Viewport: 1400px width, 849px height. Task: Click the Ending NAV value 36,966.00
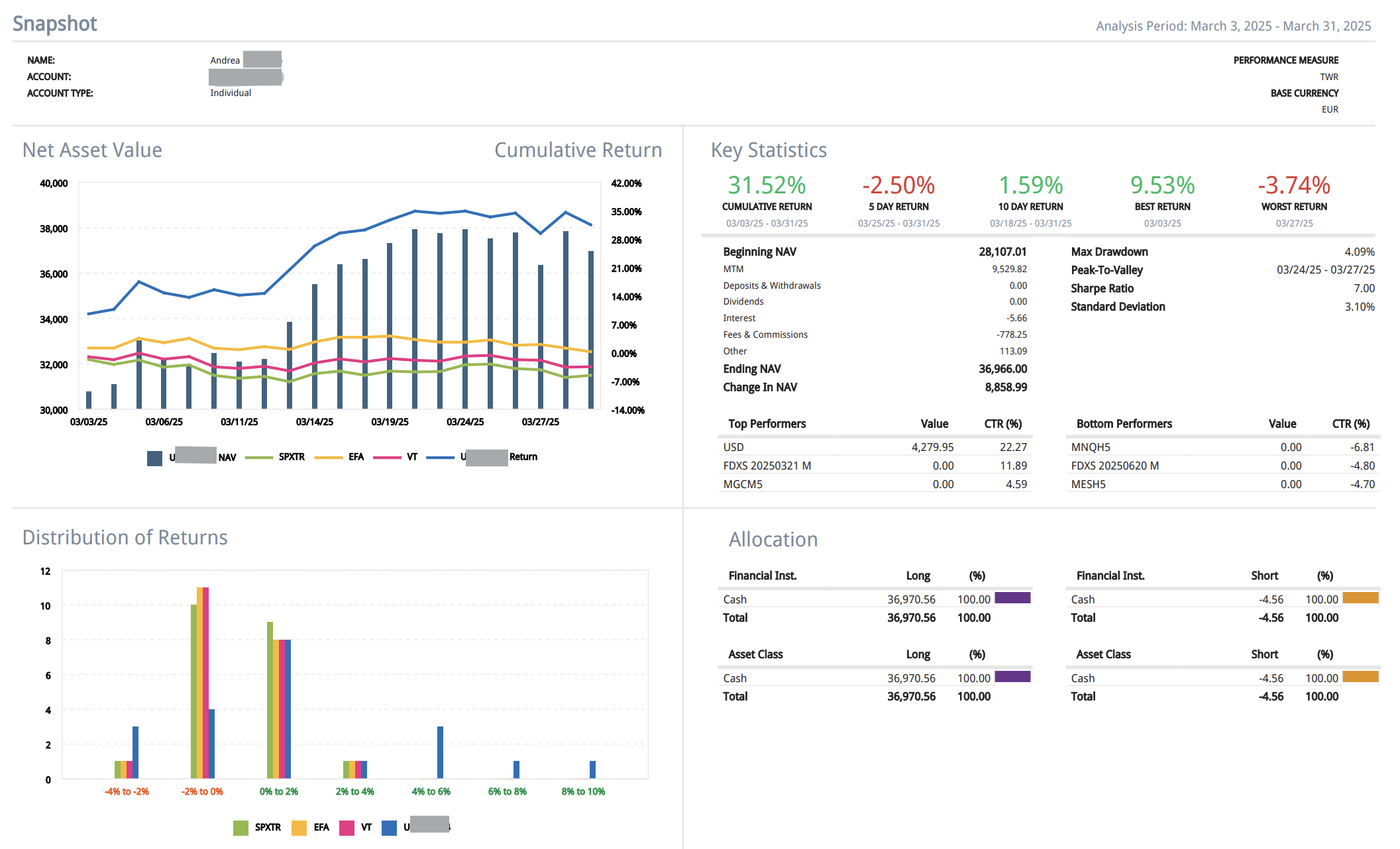1002,369
